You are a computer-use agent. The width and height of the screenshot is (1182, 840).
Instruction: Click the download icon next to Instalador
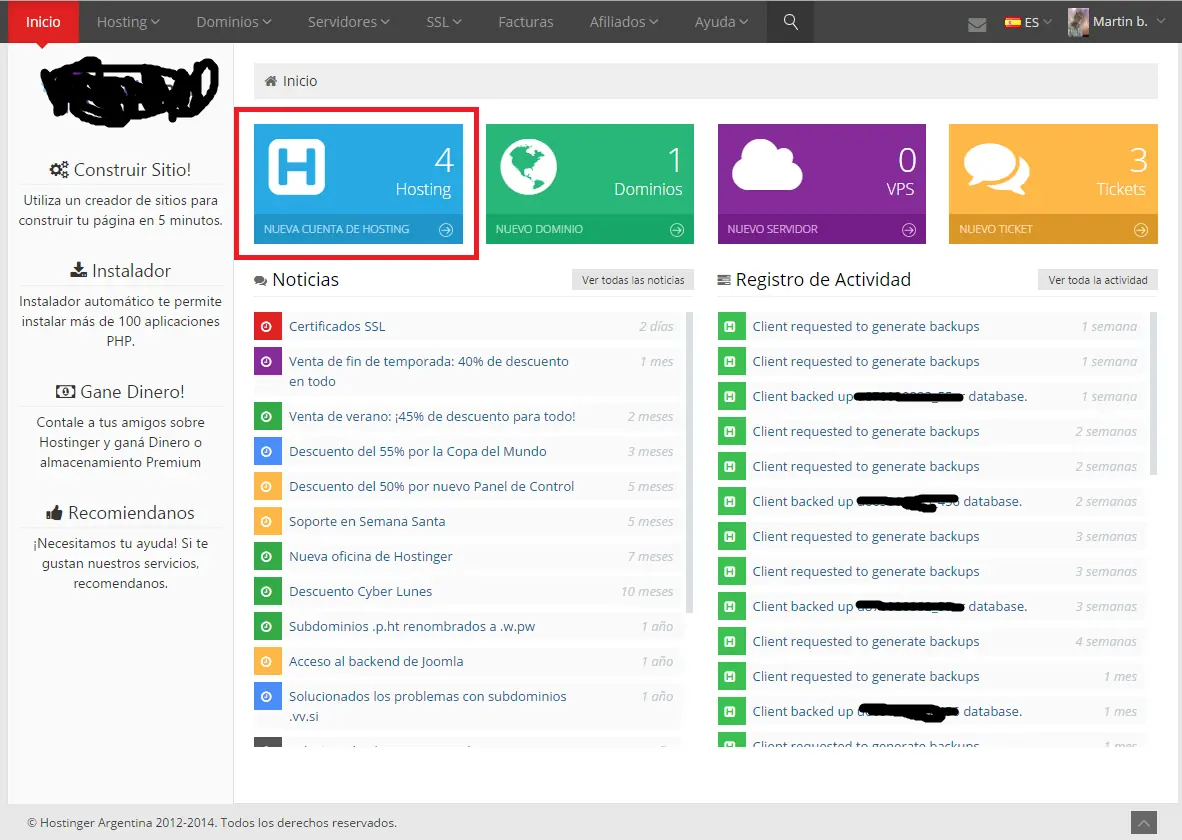click(78, 270)
